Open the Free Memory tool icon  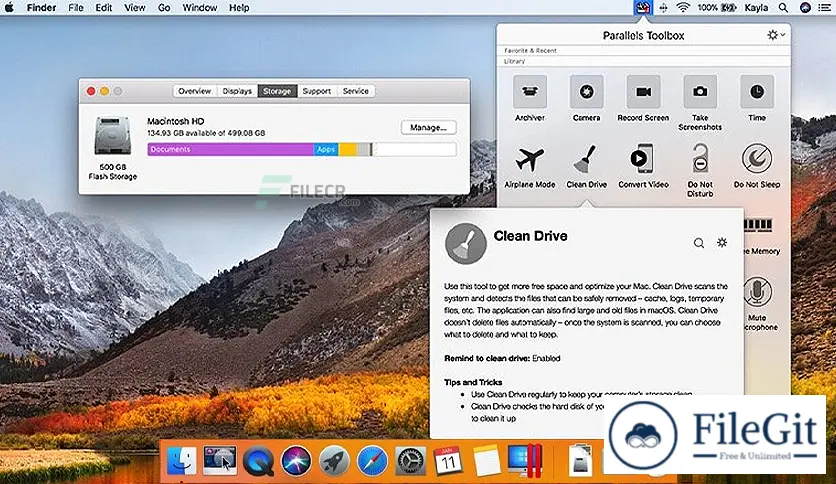758,226
